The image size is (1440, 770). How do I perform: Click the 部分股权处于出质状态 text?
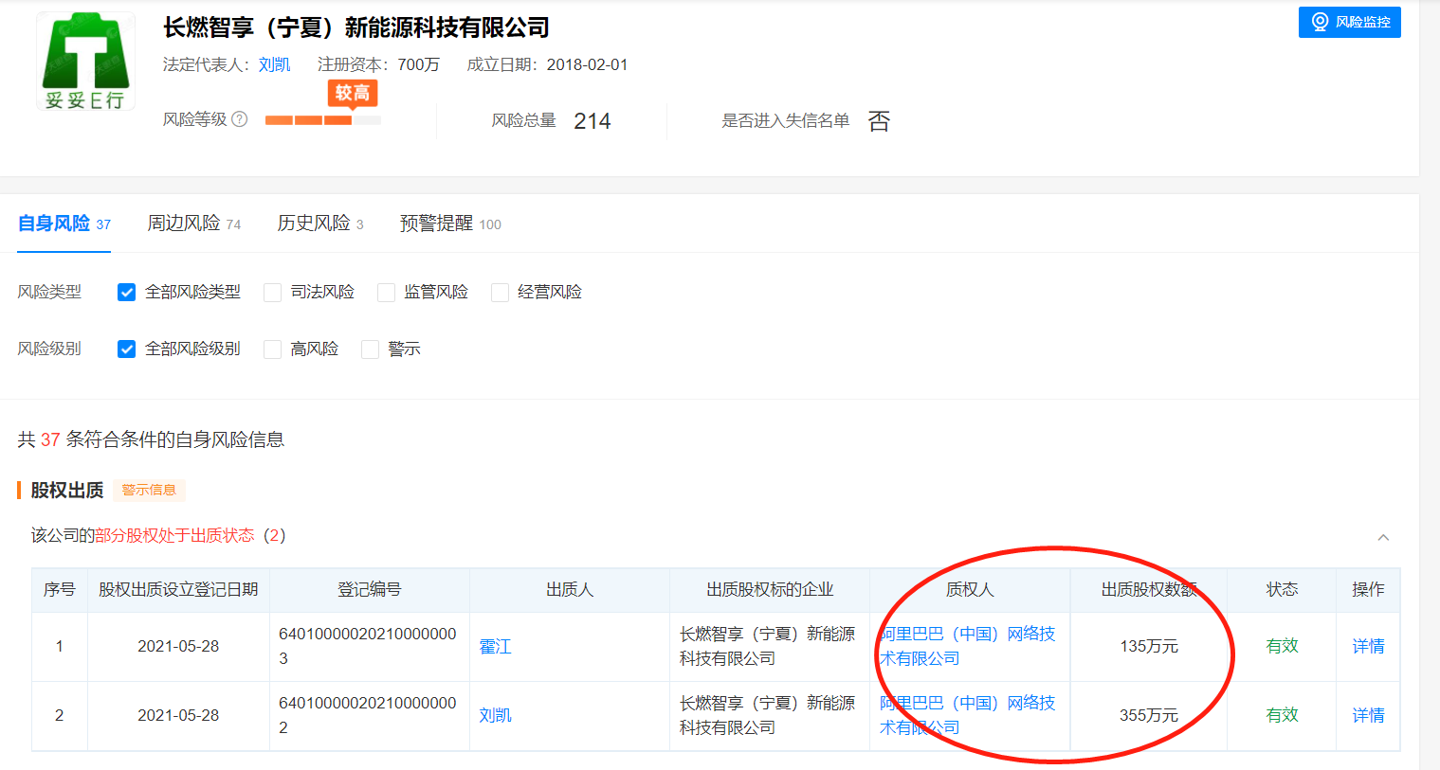[x=175, y=536]
